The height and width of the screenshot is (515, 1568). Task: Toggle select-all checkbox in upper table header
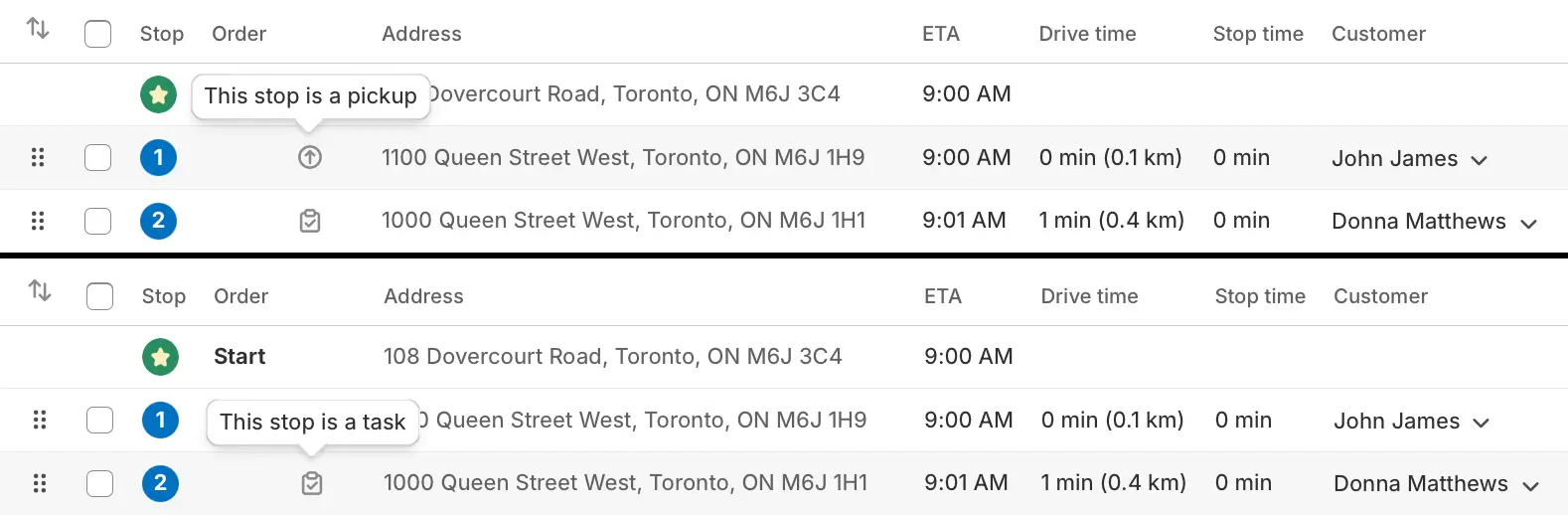pyautogui.click(x=98, y=34)
